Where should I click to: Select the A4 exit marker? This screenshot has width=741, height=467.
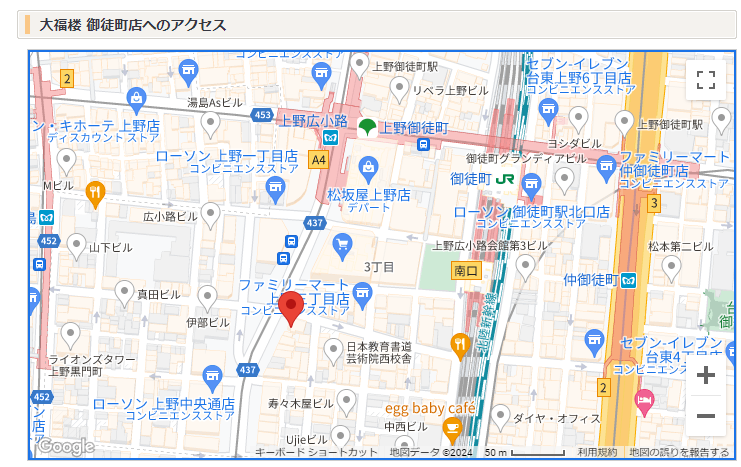[318, 160]
